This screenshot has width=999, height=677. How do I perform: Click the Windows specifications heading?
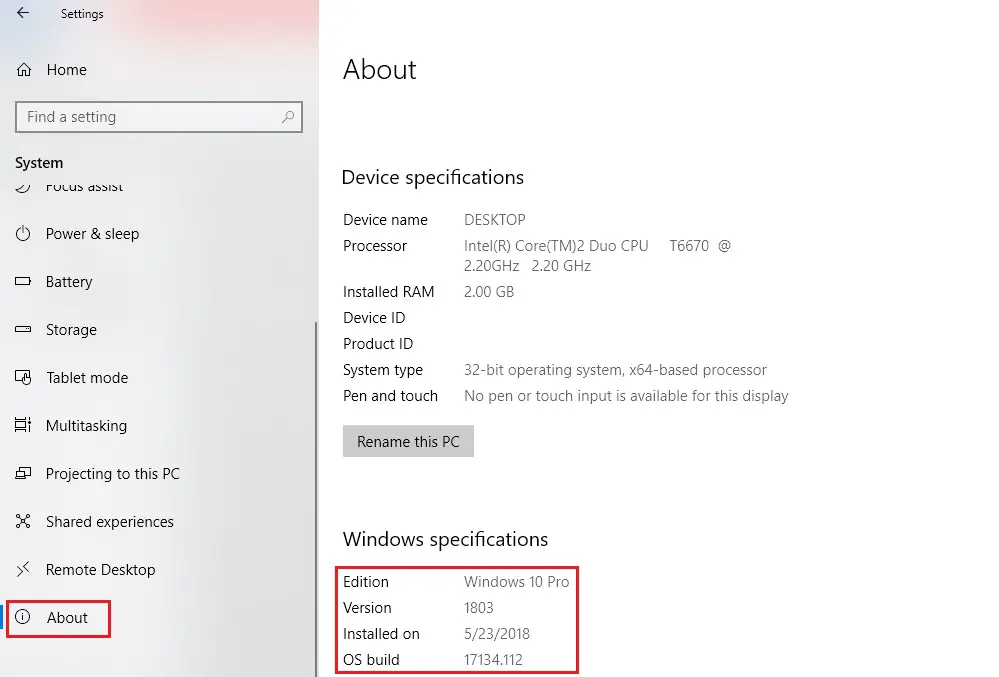coord(445,539)
